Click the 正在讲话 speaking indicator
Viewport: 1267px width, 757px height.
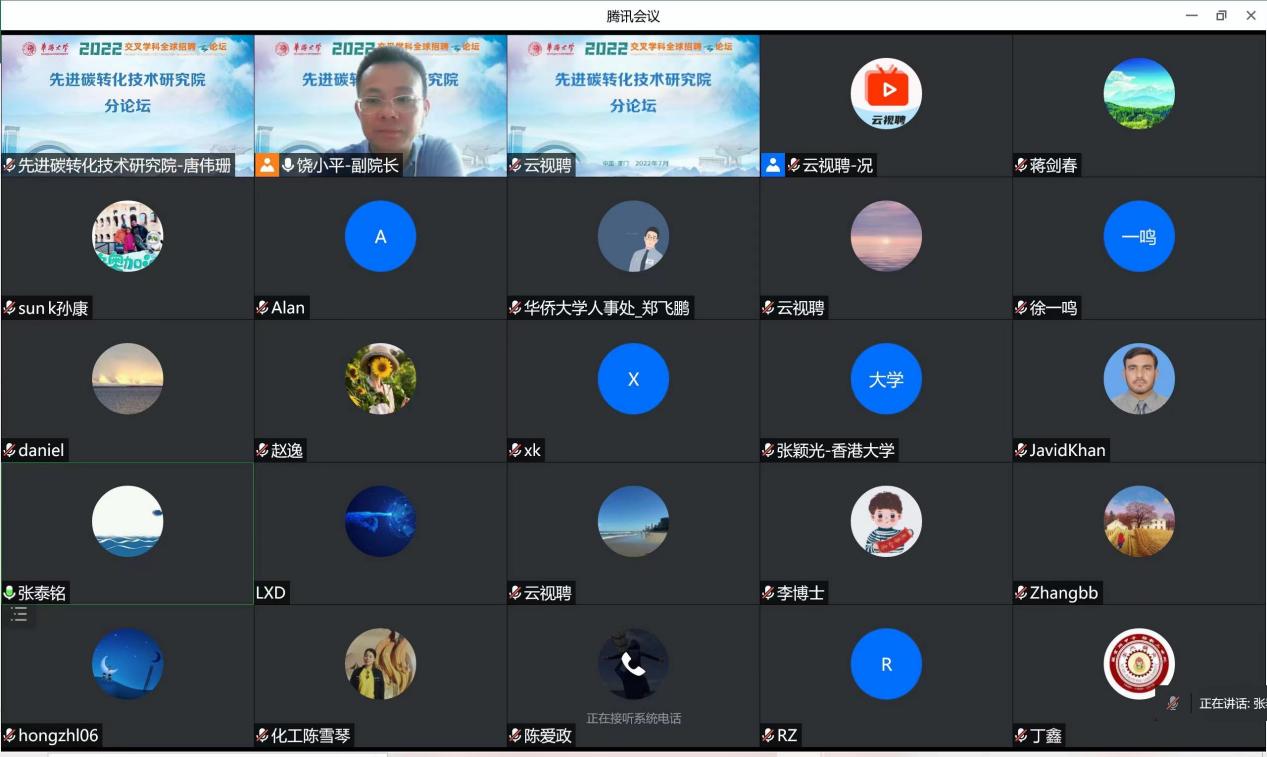tap(1230, 703)
